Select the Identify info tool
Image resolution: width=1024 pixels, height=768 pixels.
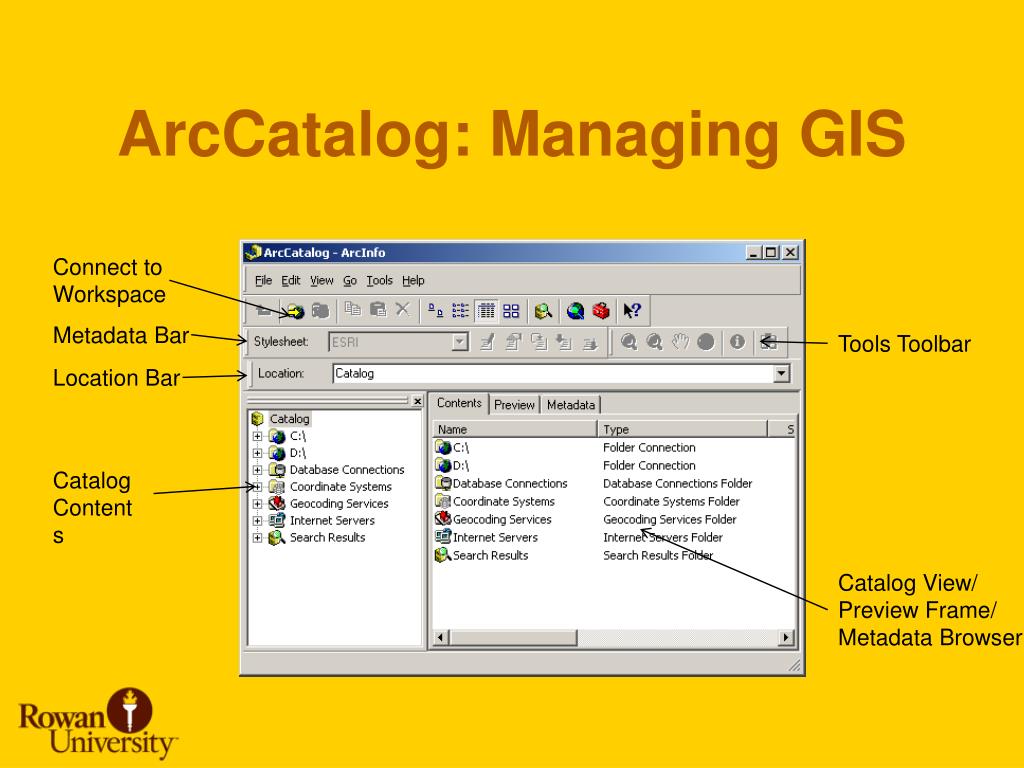(x=737, y=342)
